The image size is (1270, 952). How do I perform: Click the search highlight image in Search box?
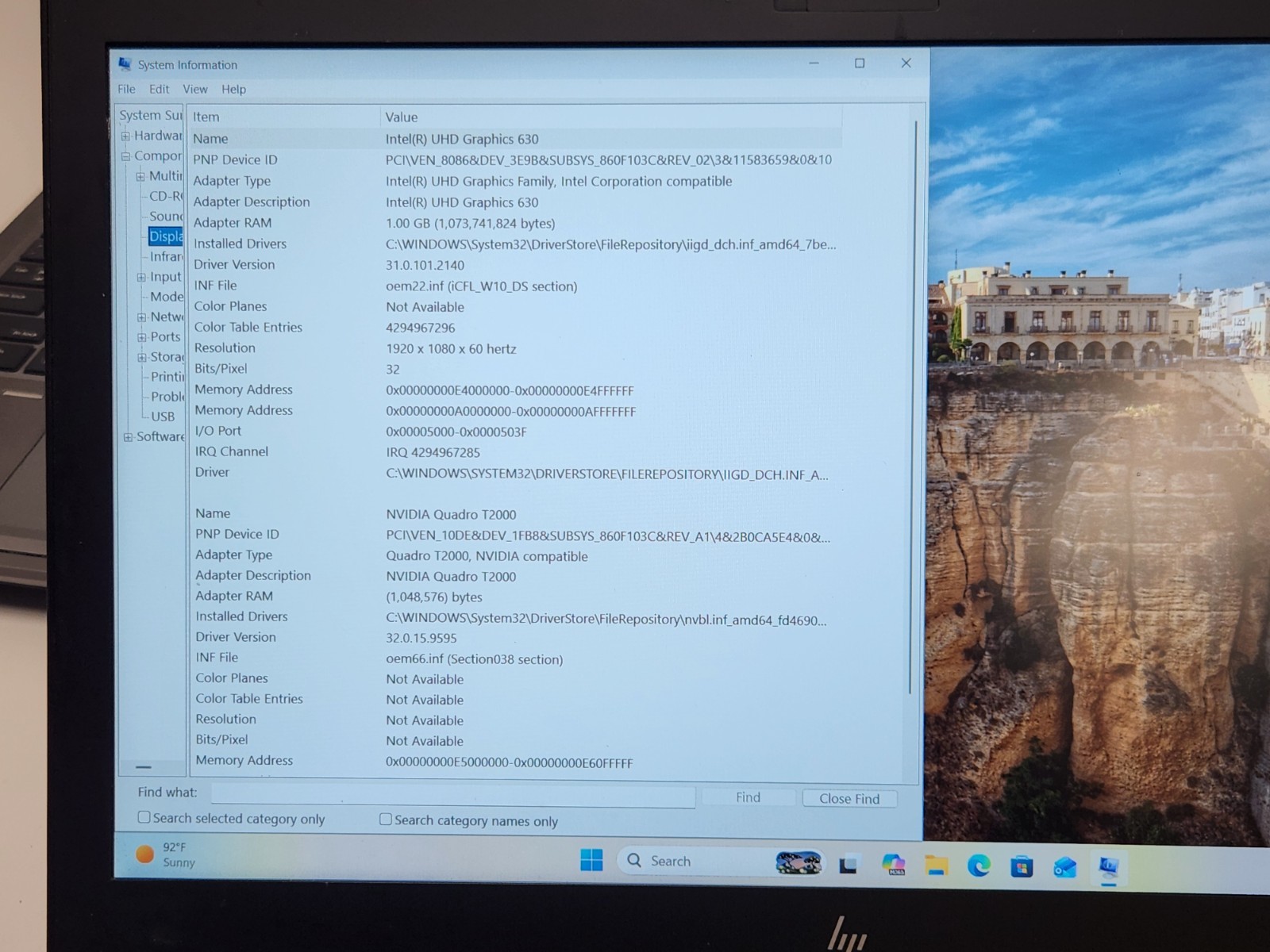point(799,862)
